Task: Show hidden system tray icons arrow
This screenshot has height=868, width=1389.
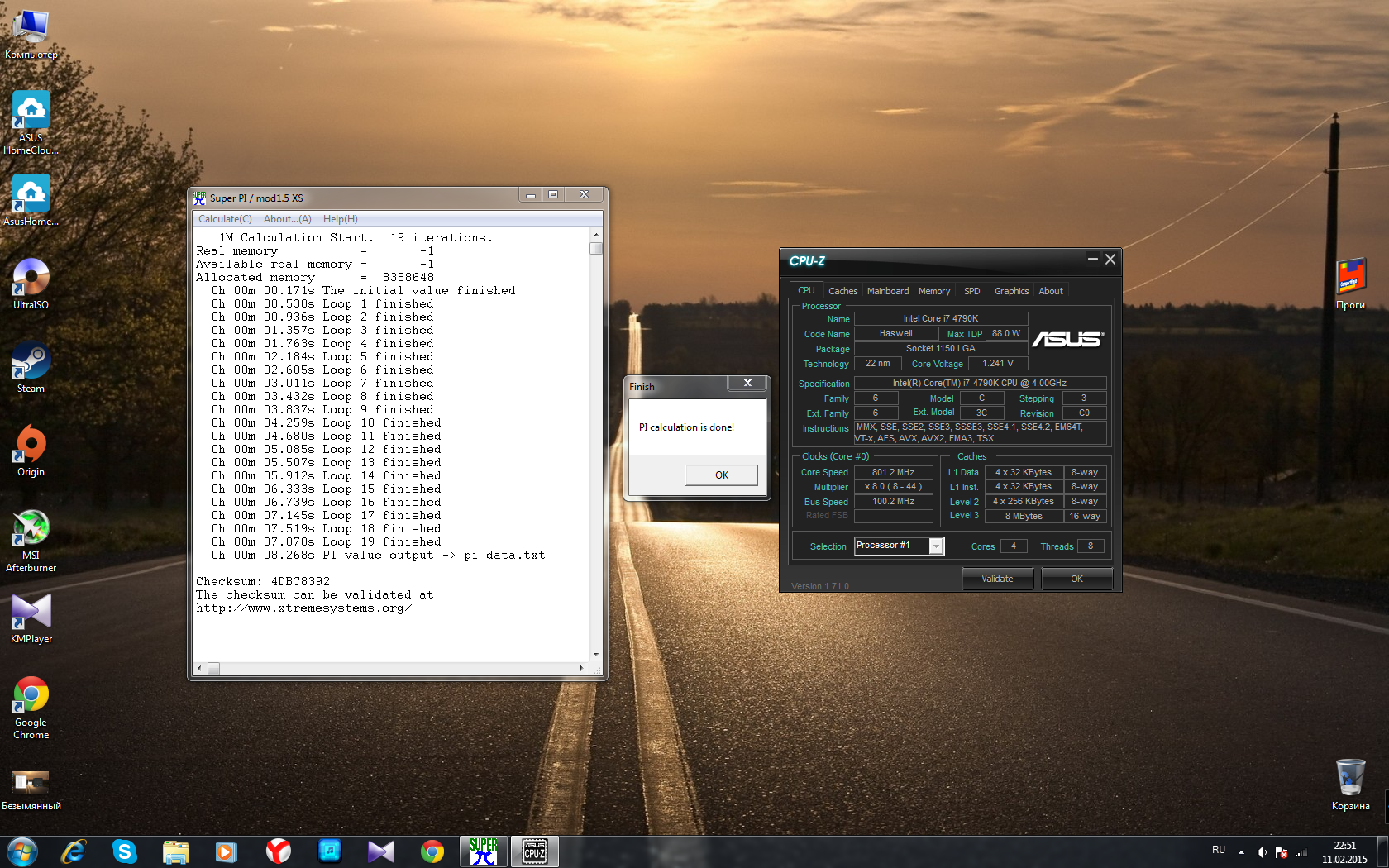Action: 1241,852
